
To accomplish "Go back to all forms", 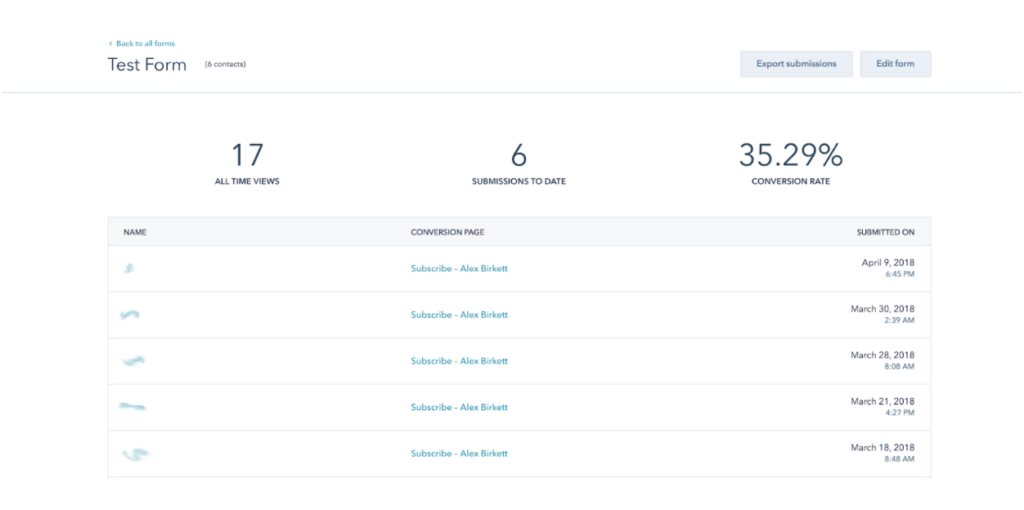I will click(143, 44).
